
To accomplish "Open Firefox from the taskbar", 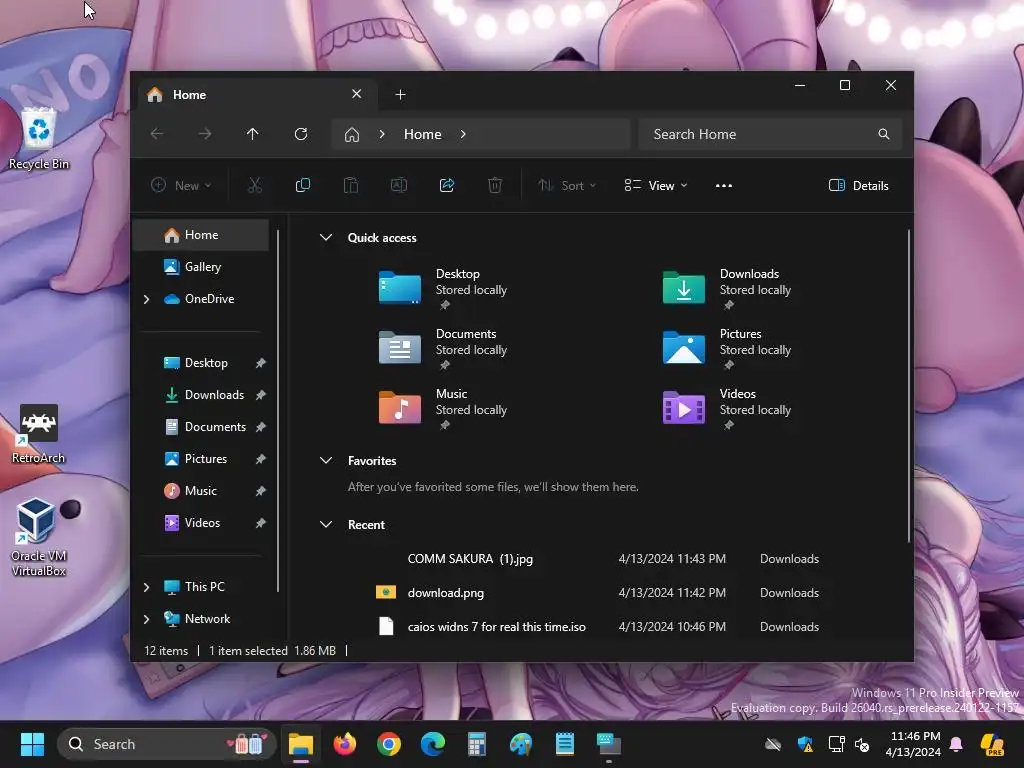I will pyautogui.click(x=345, y=744).
